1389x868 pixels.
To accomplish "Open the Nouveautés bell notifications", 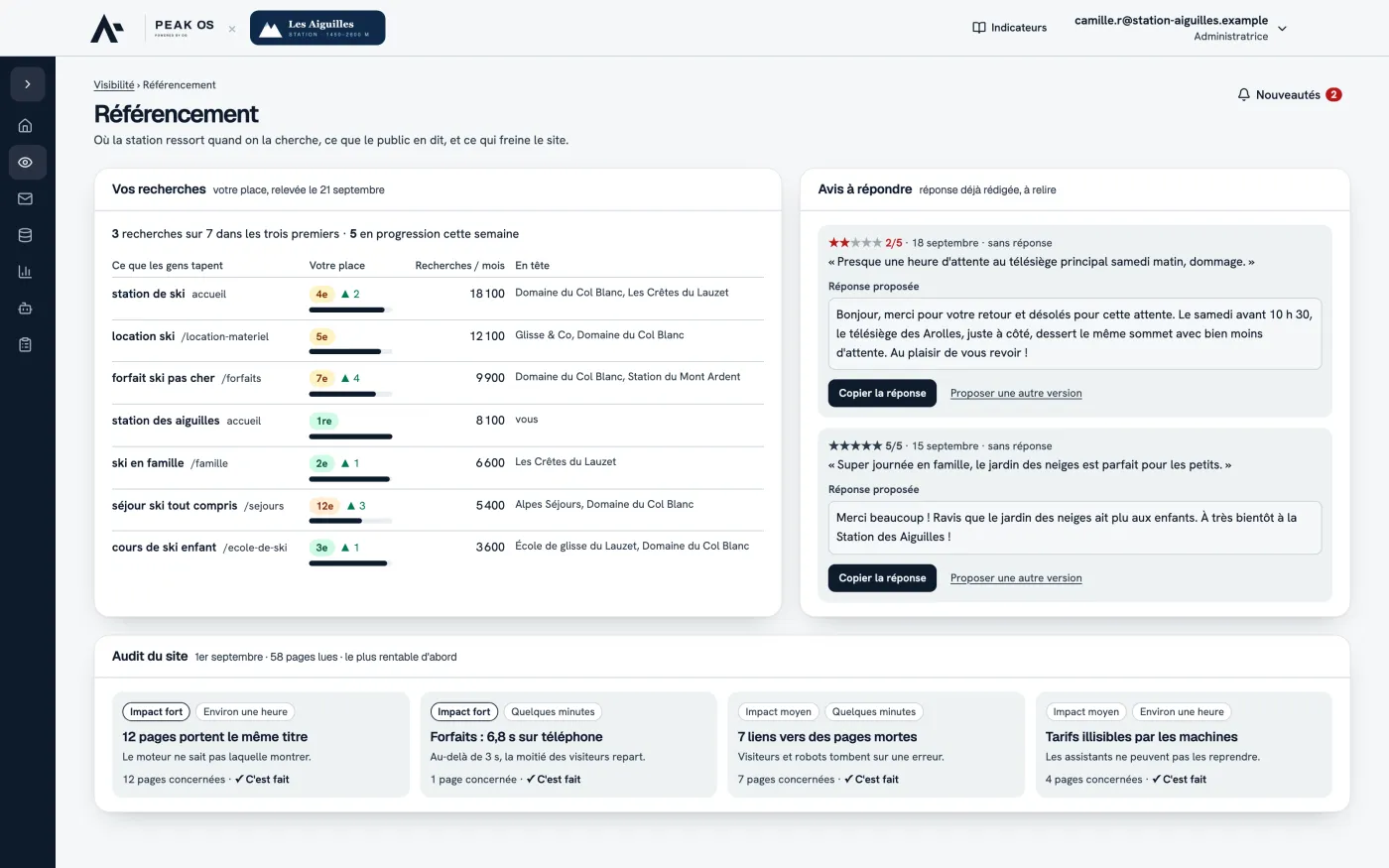I will tap(1289, 95).
